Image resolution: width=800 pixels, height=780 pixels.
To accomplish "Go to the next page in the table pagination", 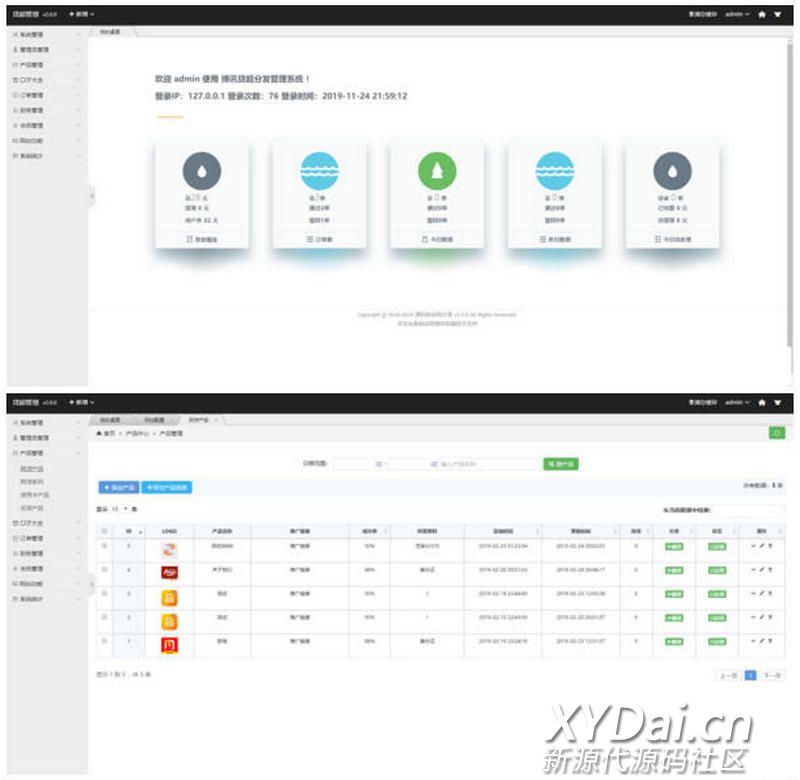I will pyautogui.click(x=772, y=675).
